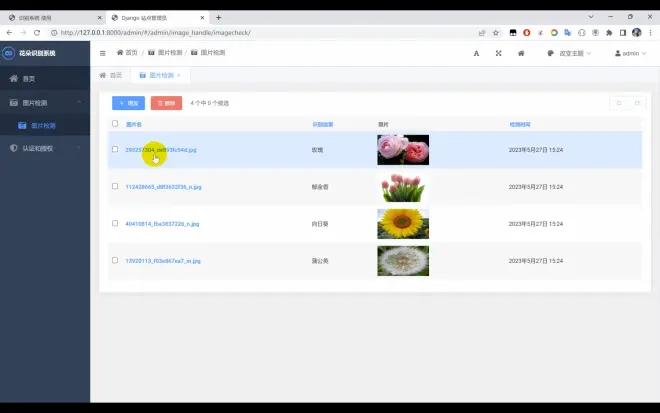Click the home icon in top-right header

point(521,53)
